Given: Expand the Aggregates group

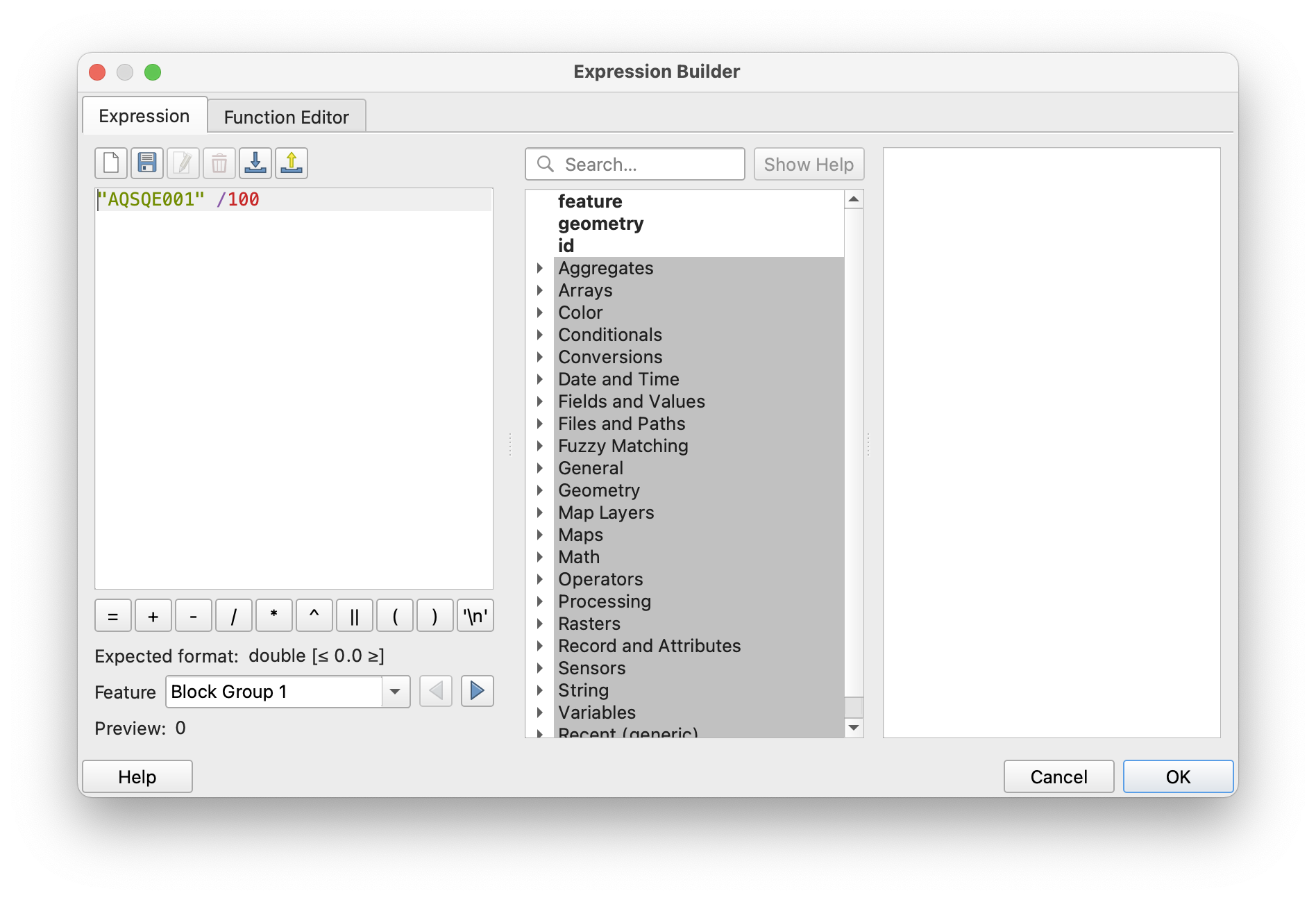Looking at the screenshot, I should tap(541, 267).
